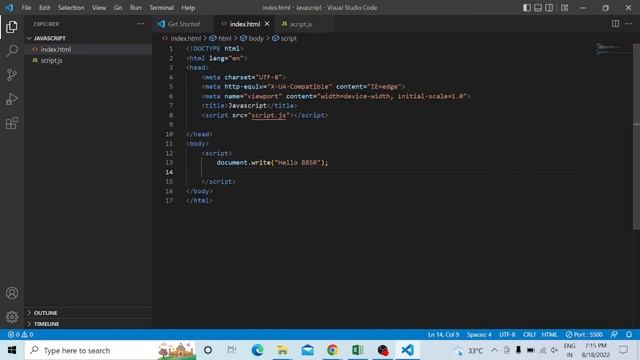
Task: Open the customize layout icon
Action: (564, 8)
